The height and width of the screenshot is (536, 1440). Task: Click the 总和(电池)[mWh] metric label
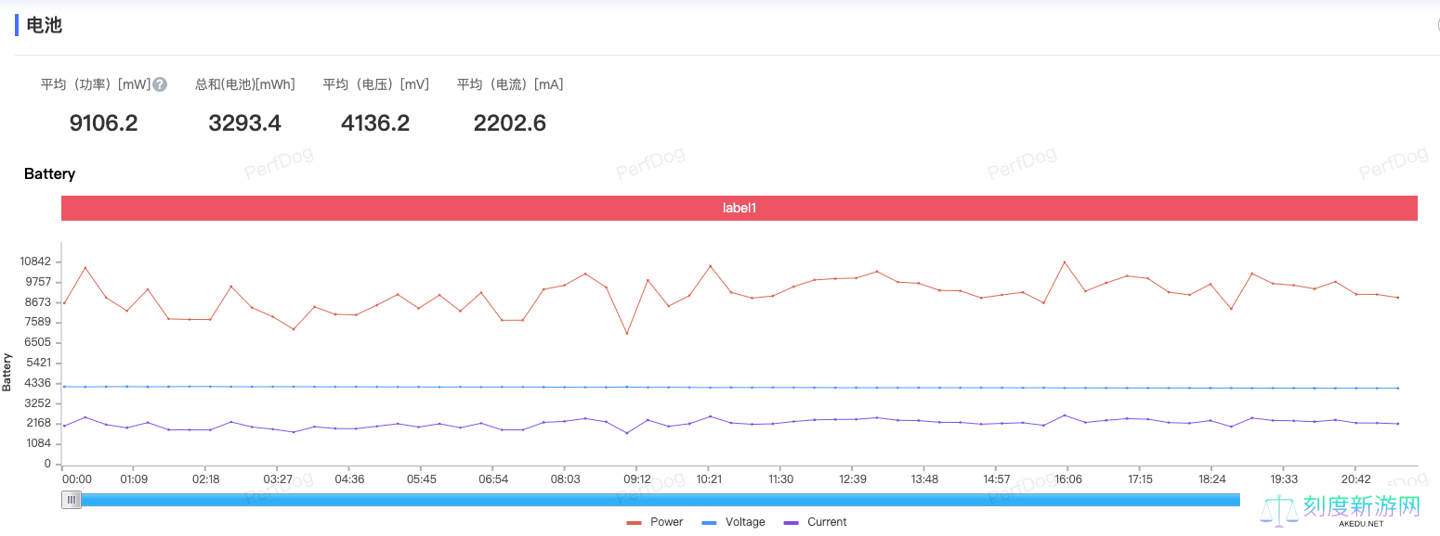click(245, 85)
